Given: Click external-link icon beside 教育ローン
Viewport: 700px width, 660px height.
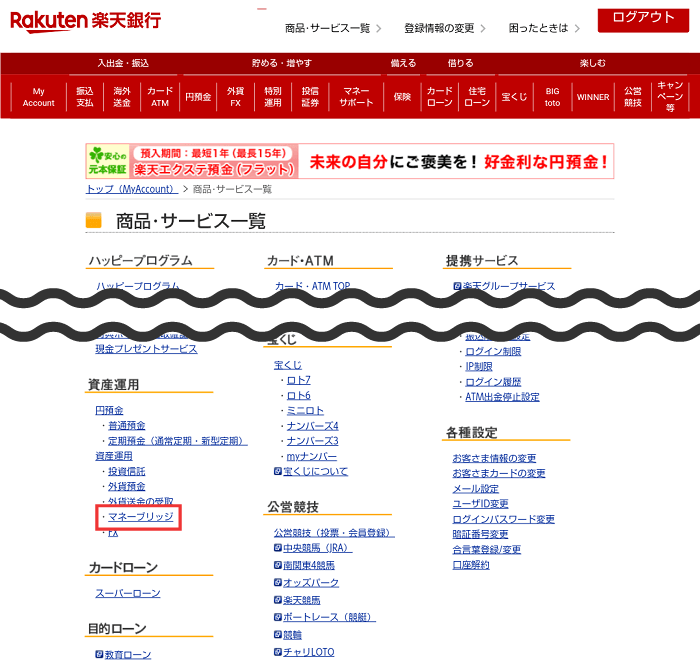Looking at the screenshot, I should pyautogui.click(x=99, y=654).
